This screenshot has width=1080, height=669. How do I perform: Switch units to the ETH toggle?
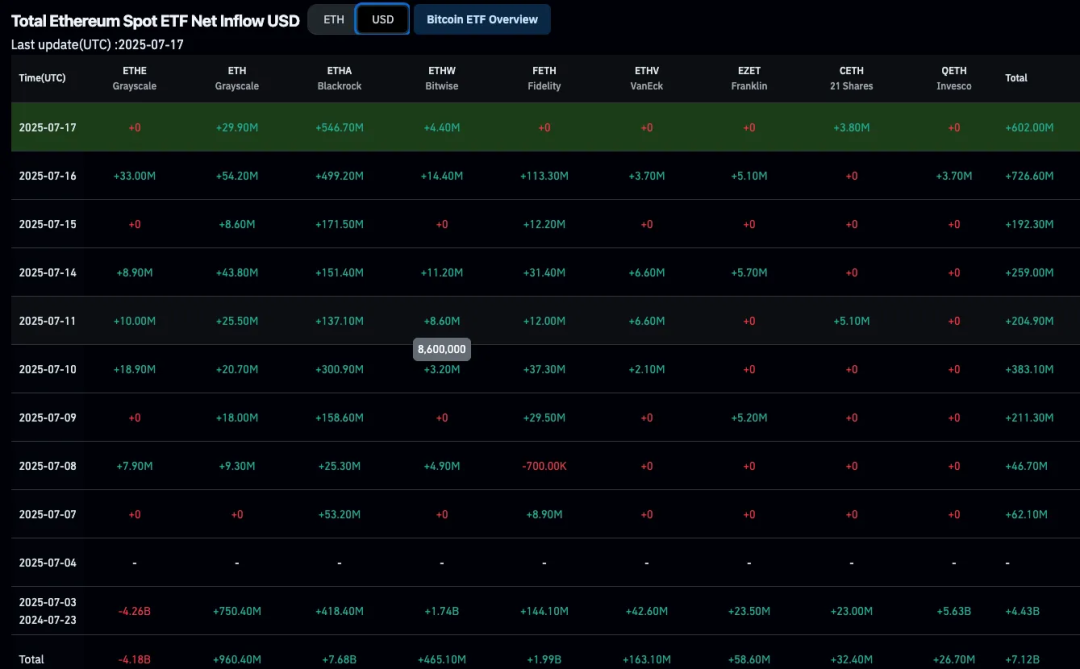tap(334, 19)
